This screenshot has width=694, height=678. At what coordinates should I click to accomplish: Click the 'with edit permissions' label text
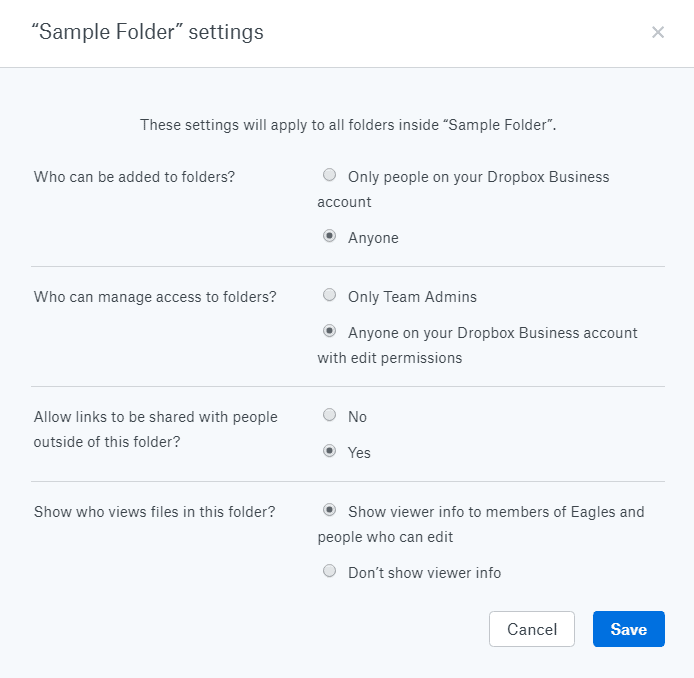(390, 358)
